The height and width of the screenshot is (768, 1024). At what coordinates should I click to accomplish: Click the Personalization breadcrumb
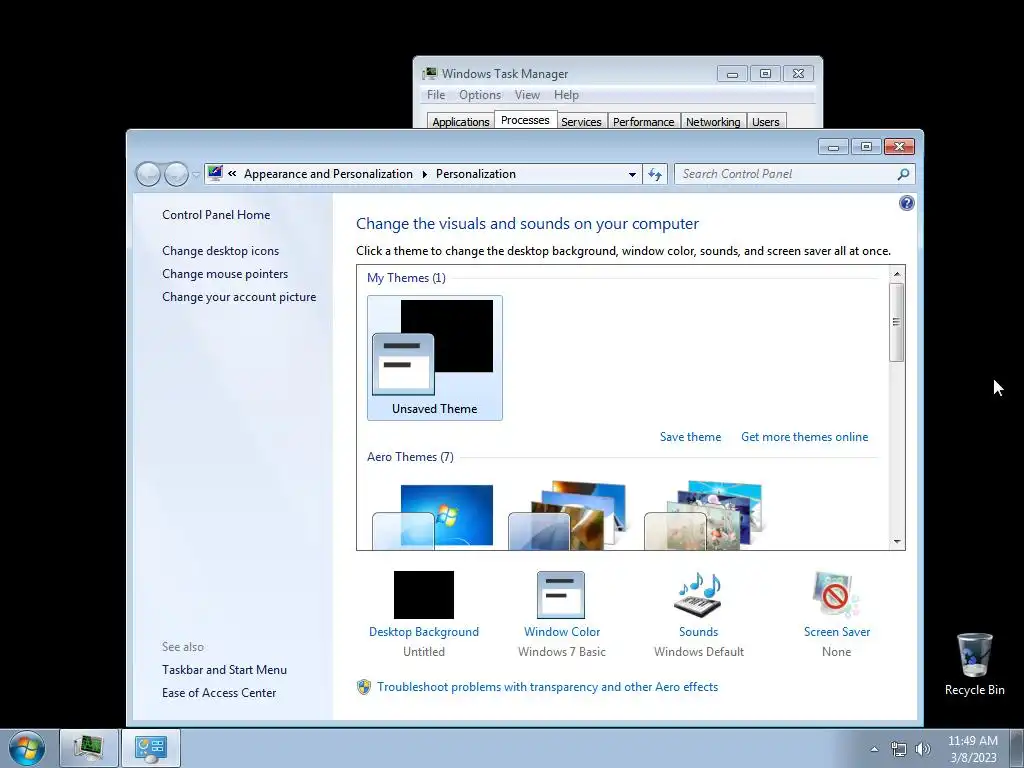point(476,174)
